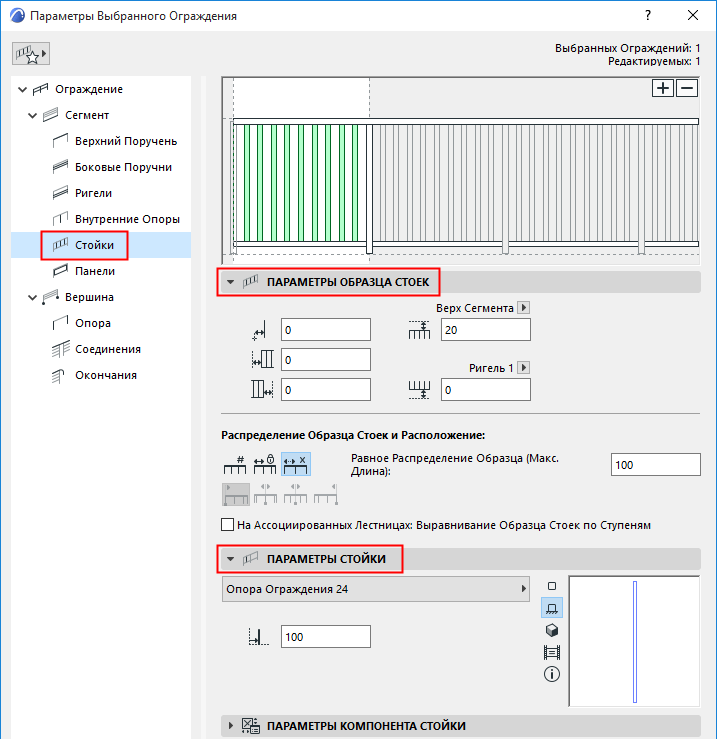Select Внутренние Опоры in the tree
The height and width of the screenshot is (739, 717).
pos(127,219)
